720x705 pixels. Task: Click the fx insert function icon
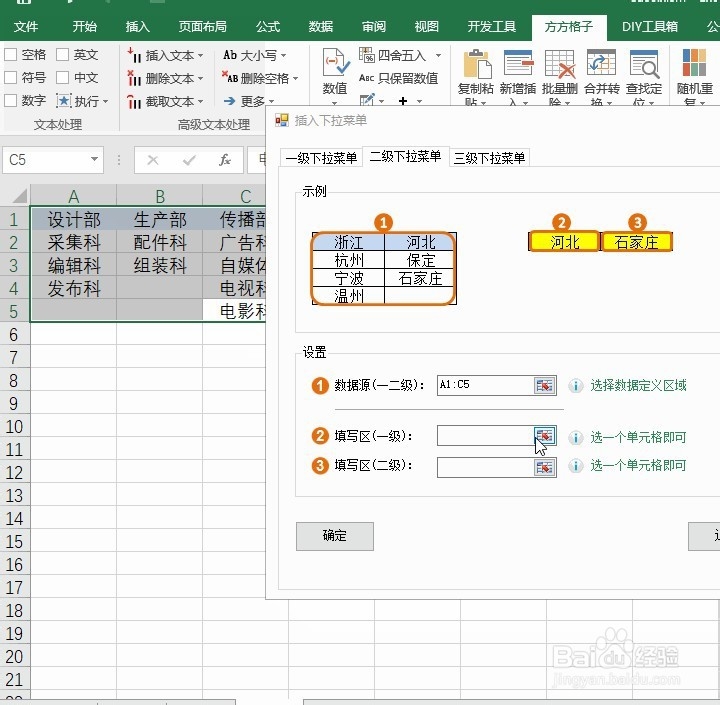coord(225,160)
